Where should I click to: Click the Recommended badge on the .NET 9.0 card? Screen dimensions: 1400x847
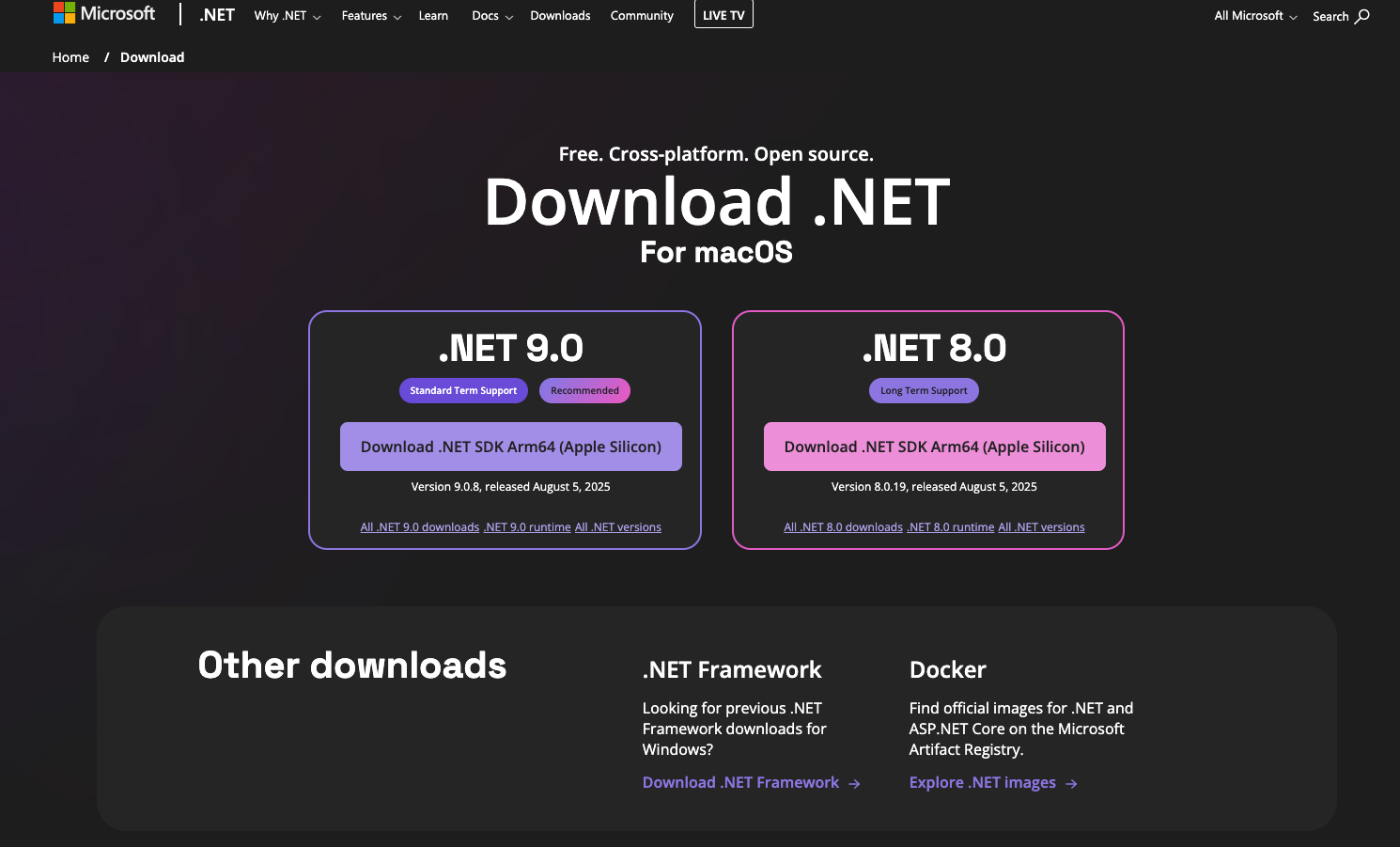(584, 390)
